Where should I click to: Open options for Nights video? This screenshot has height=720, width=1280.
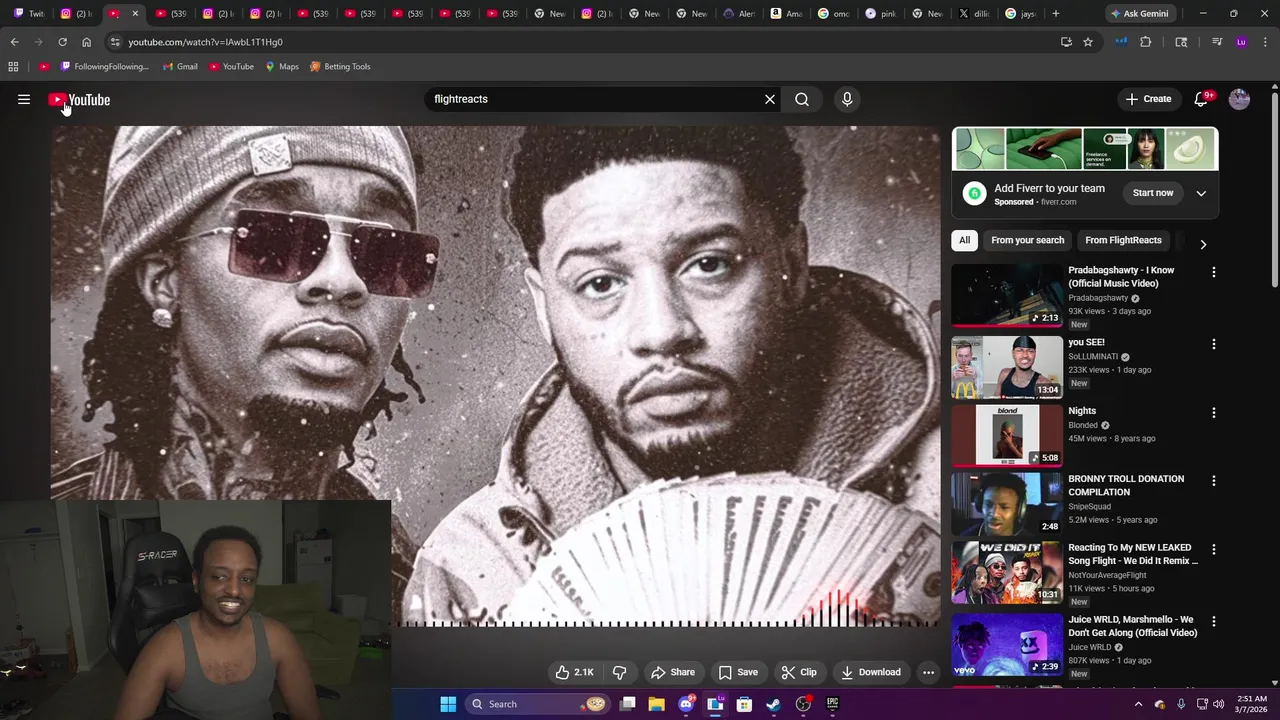[x=1214, y=413]
